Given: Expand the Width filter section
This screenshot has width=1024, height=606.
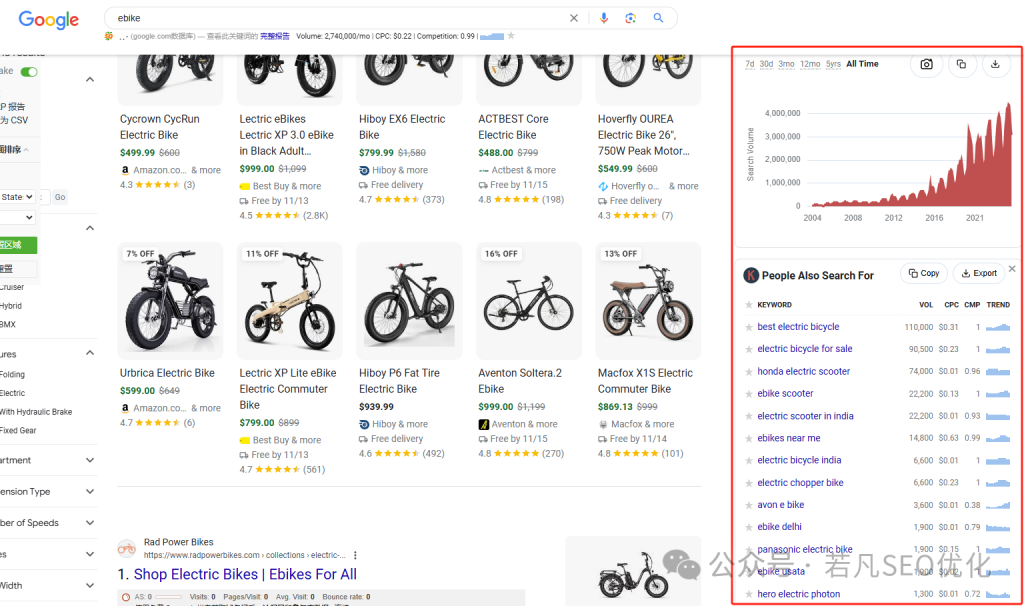Looking at the screenshot, I should pyautogui.click(x=89, y=586).
